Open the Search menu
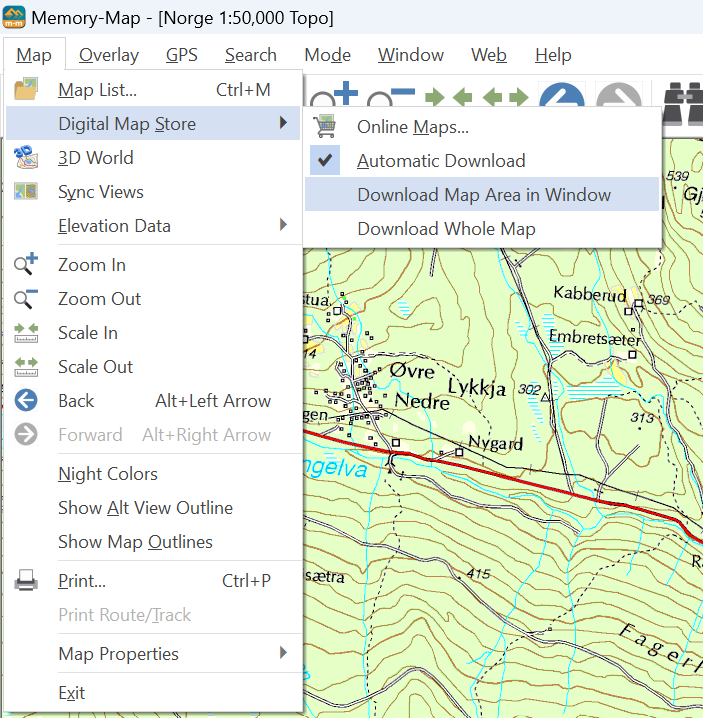Image resolution: width=703 pixels, height=718 pixels. [251, 55]
